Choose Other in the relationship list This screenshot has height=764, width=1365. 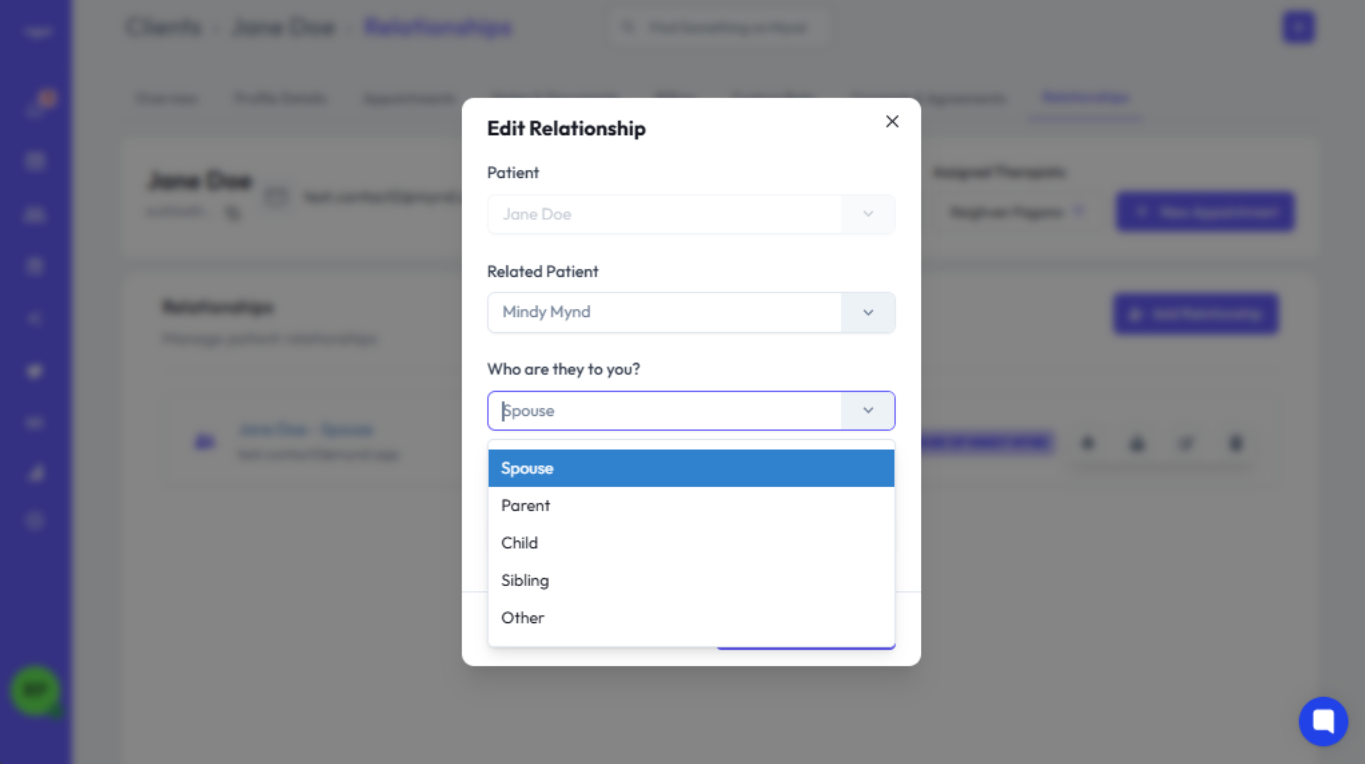690,618
